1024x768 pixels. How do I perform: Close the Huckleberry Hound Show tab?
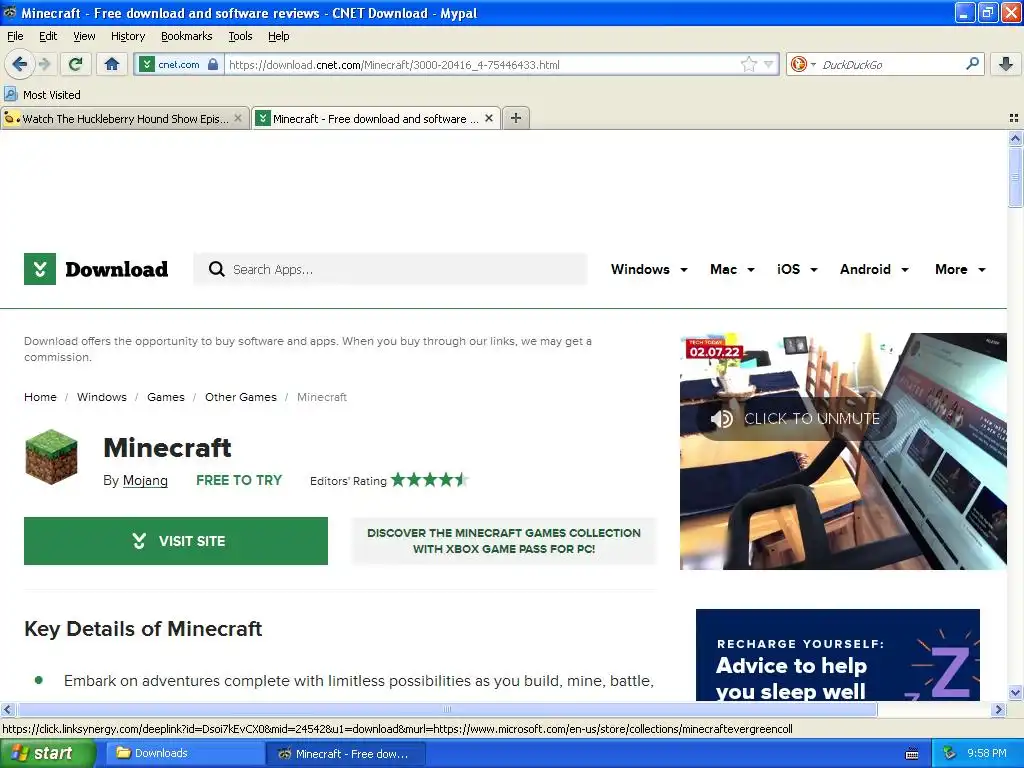[238, 118]
